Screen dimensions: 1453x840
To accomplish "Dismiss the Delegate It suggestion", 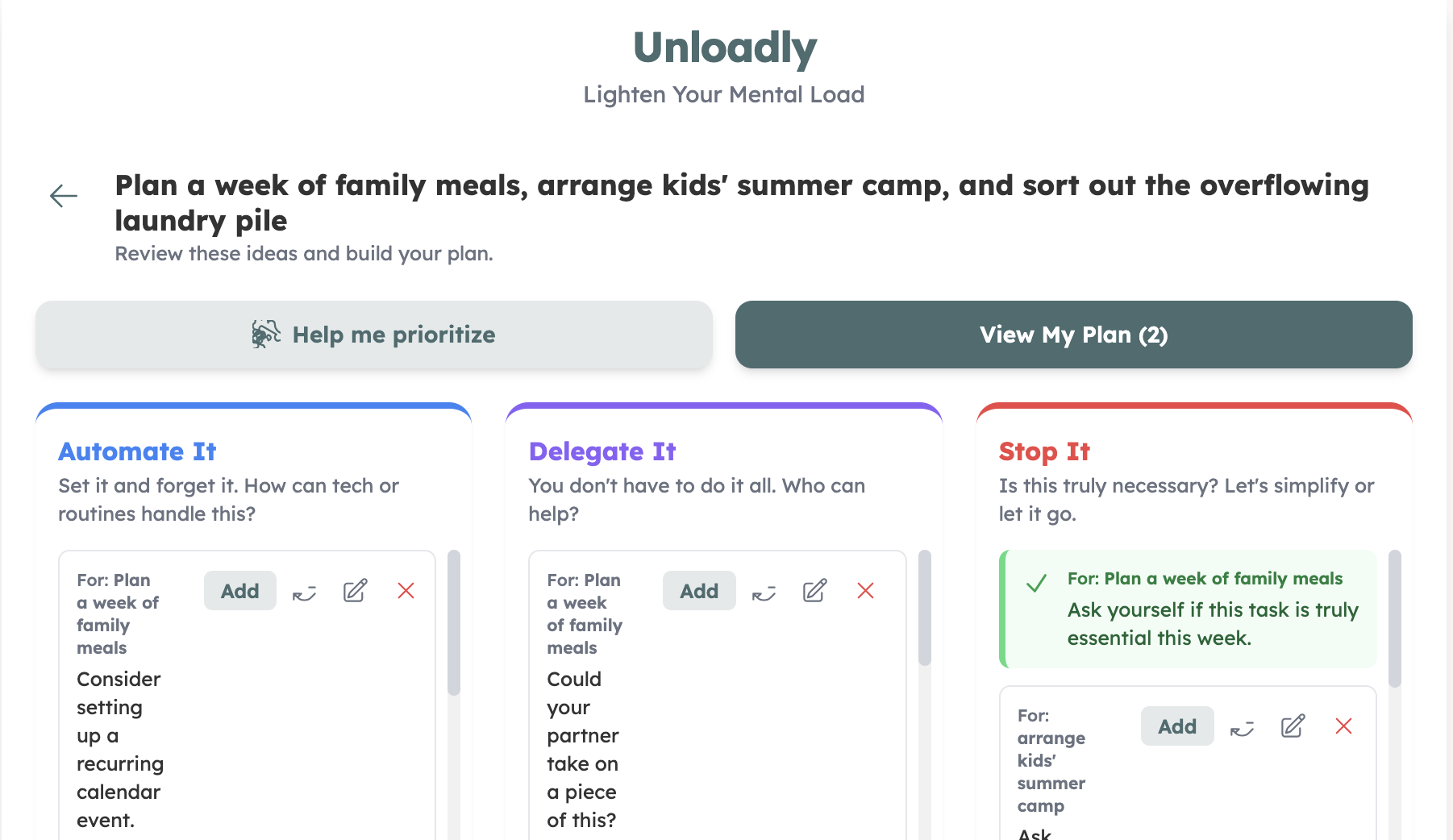I will coord(866,591).
